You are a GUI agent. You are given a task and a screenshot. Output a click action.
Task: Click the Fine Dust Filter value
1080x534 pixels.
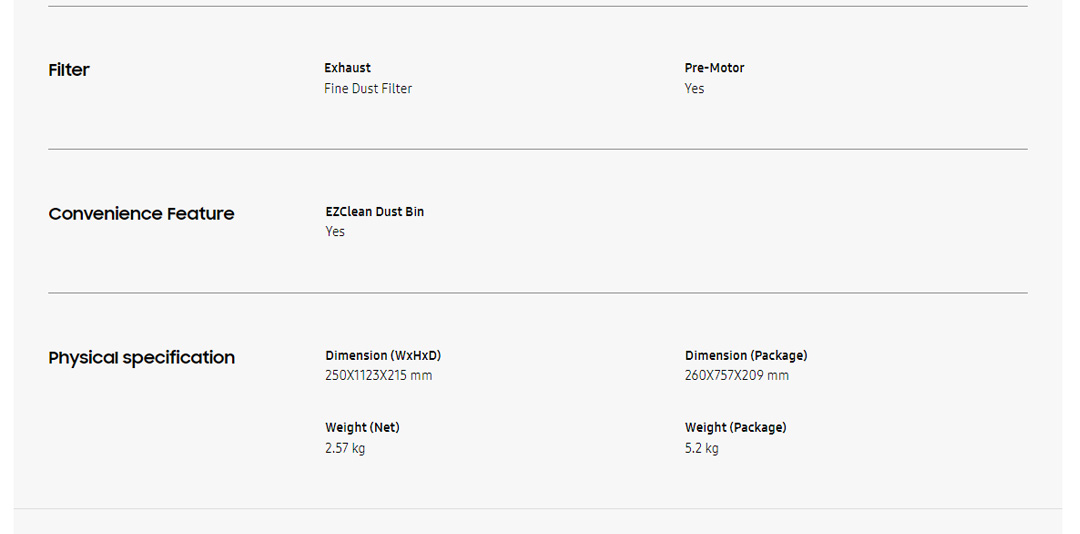click(x=368, y=89)
